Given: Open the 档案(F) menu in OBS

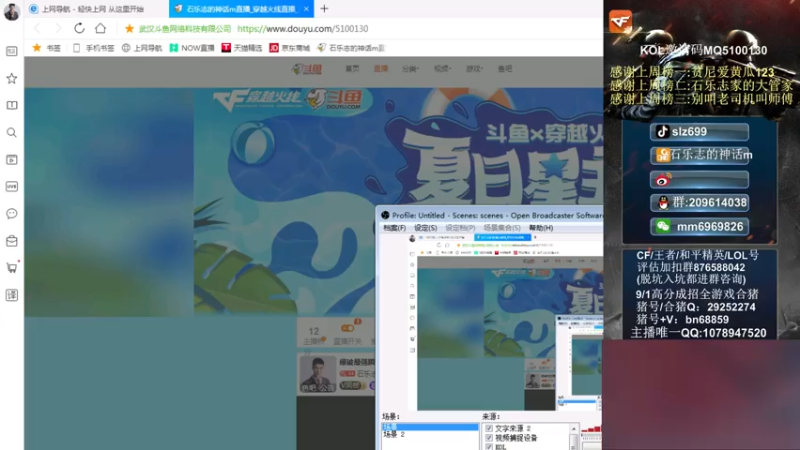Looking at the screenshot, I should (394, 228).
